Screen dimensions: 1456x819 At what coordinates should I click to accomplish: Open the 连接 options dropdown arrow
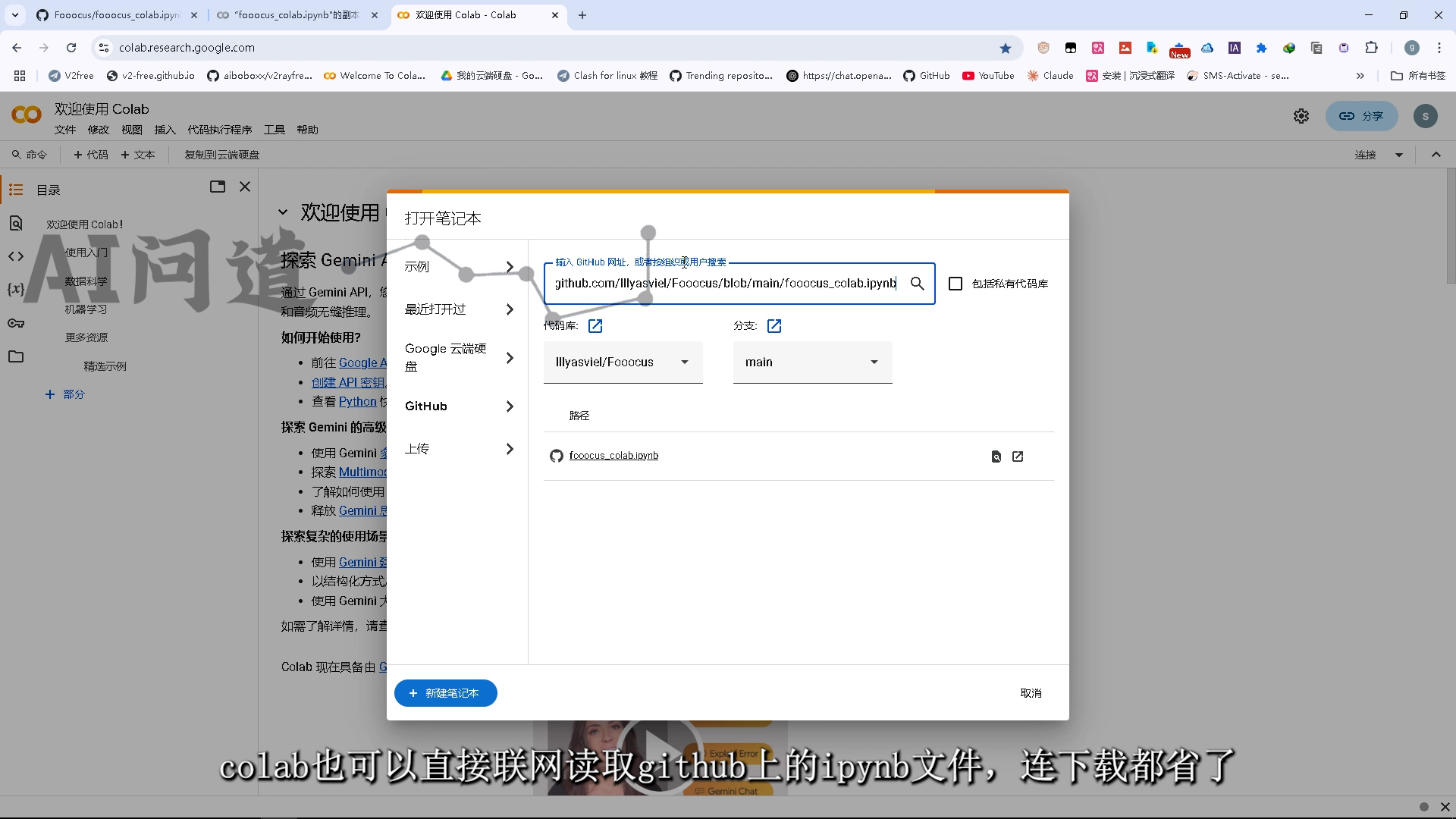tap(1399, 155)
